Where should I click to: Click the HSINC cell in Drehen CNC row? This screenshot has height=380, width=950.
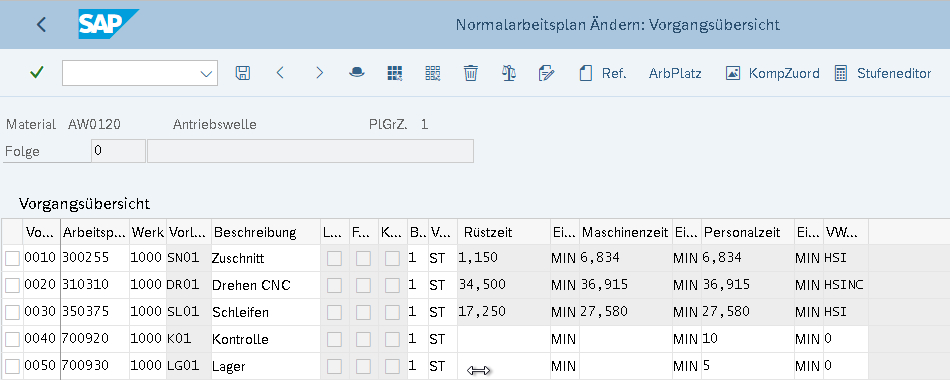[845, 285]
